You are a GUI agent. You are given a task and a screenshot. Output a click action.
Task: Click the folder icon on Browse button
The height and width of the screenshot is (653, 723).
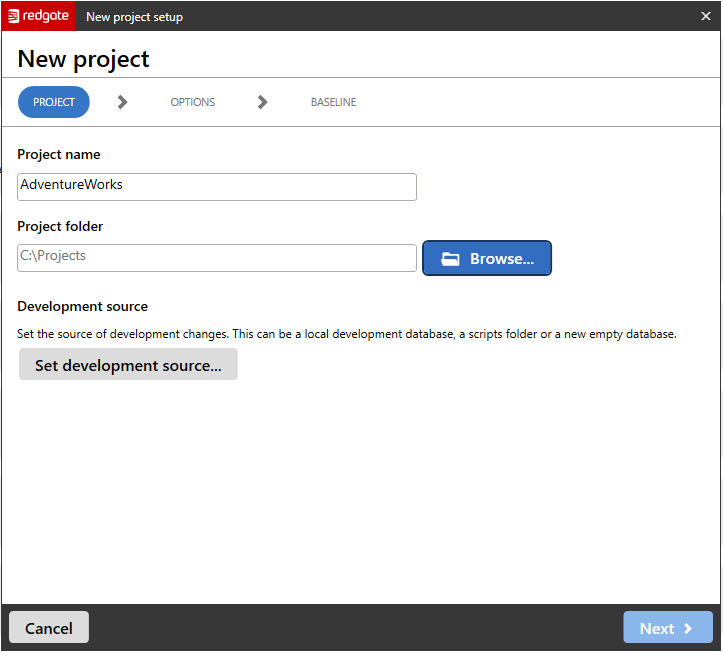tap(450, 259)
